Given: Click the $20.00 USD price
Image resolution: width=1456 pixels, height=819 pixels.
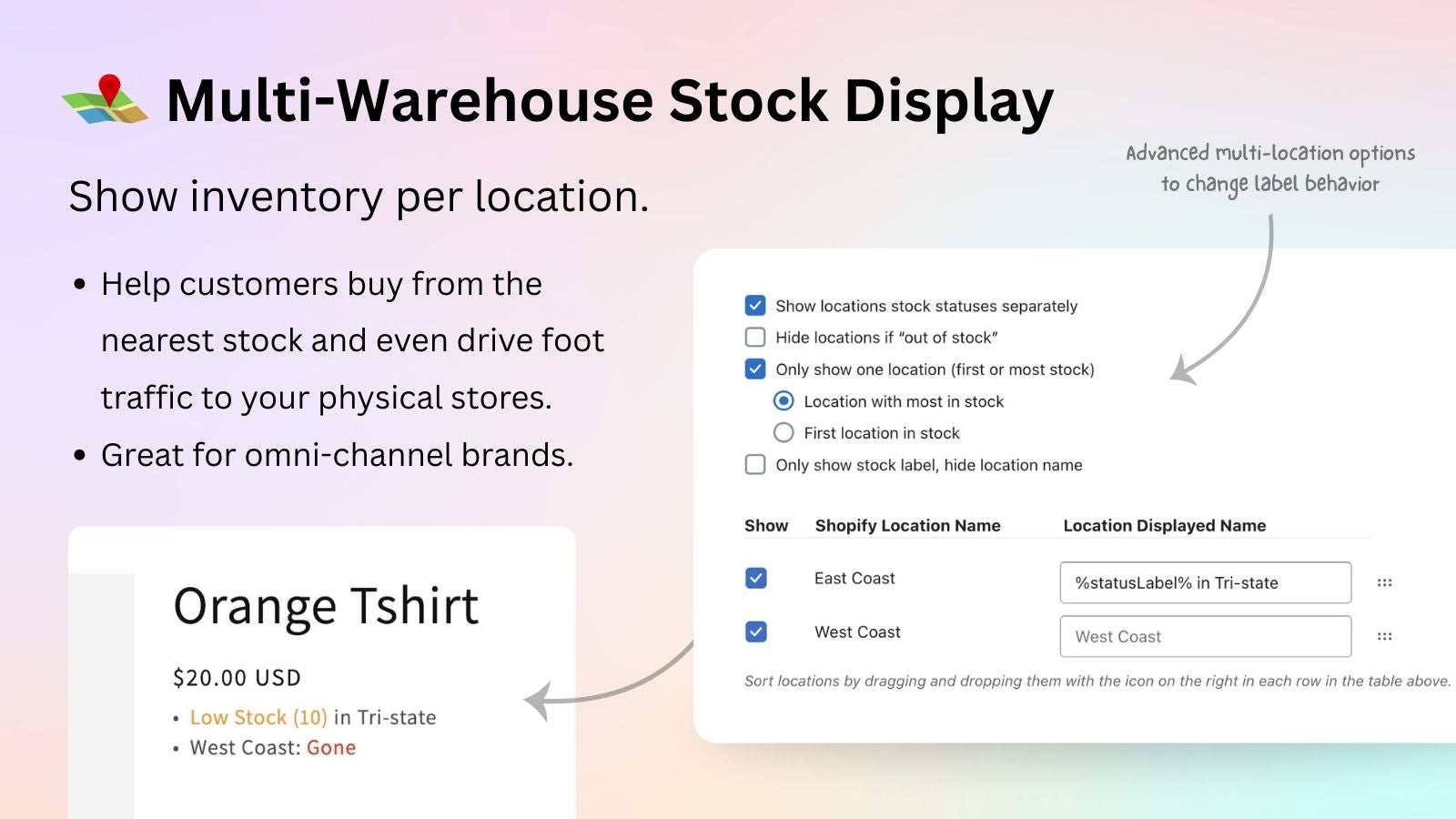Looking at the screenshot, I should click(x=237, y=677).
